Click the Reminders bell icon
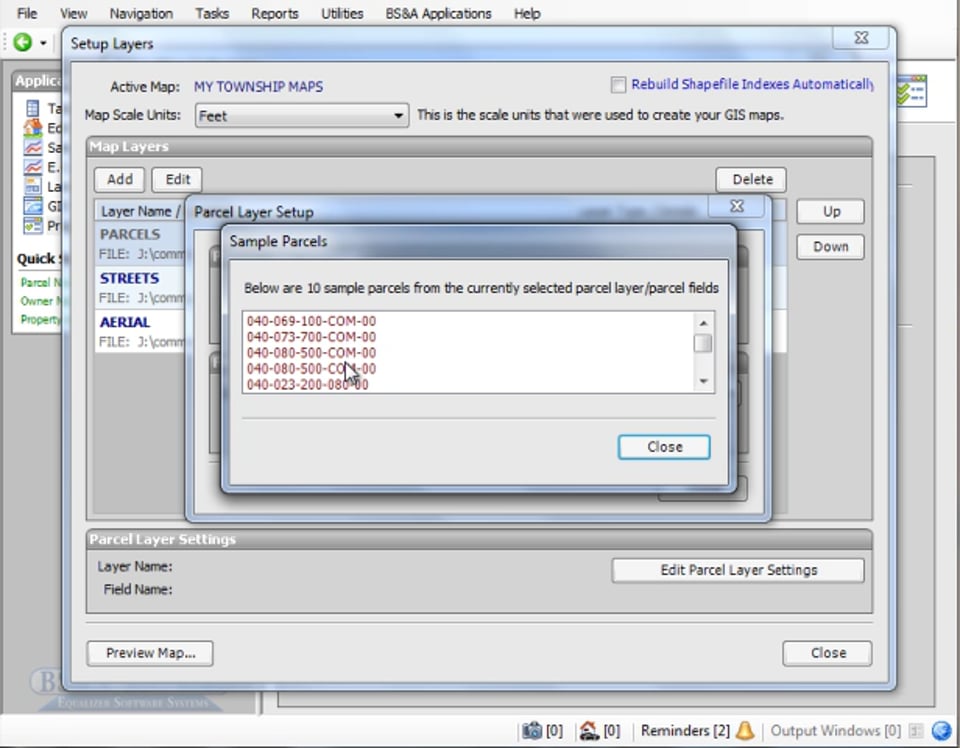Viewport: 960px width, 748px height. click(745, 730)
